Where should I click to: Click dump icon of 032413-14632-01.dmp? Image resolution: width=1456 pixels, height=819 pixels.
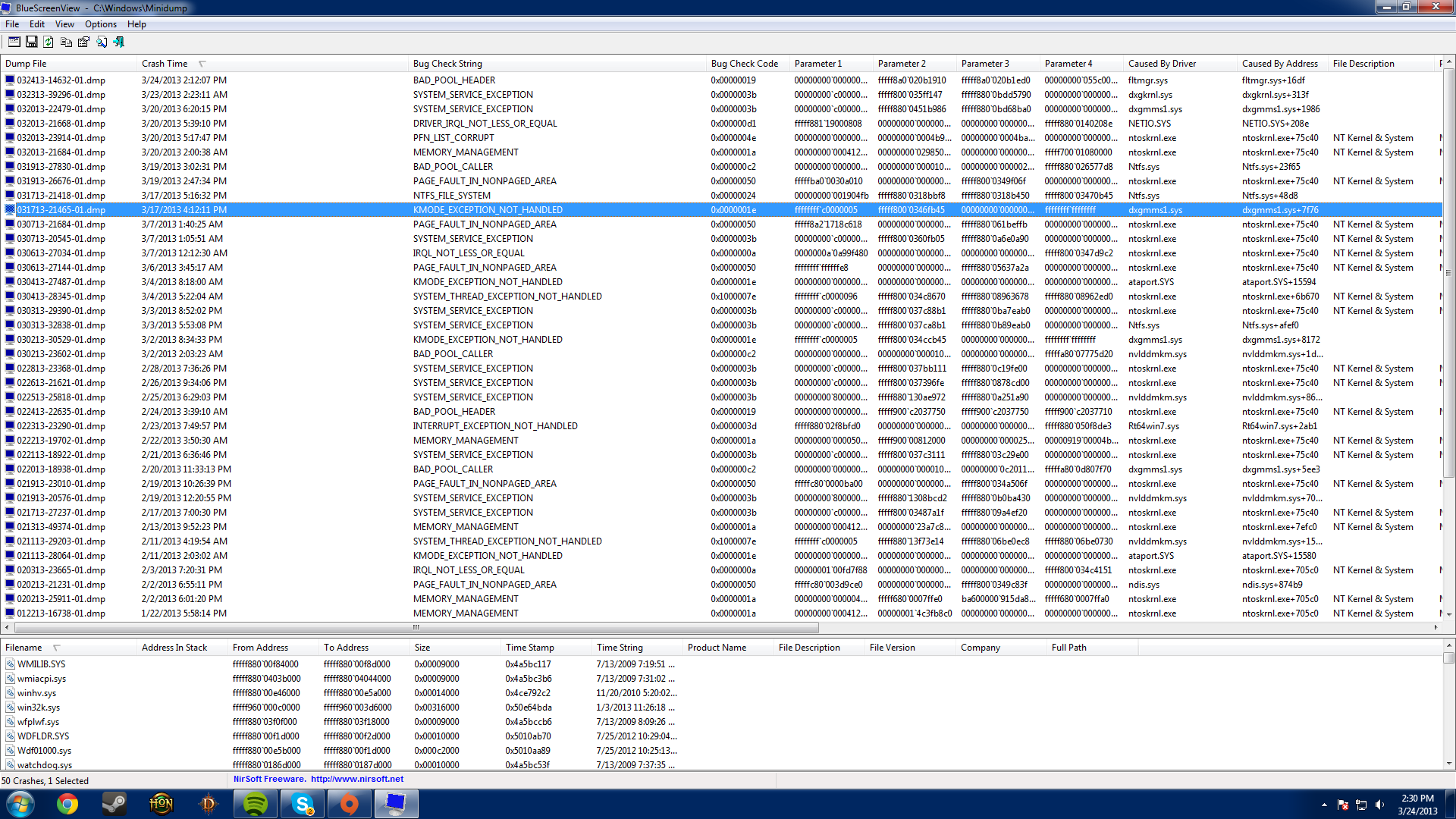click(x=10, y=80)
